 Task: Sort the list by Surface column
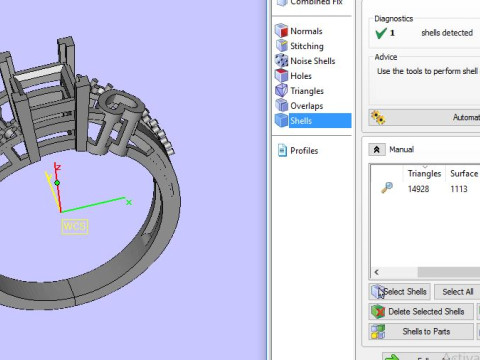tap(464, 174)
